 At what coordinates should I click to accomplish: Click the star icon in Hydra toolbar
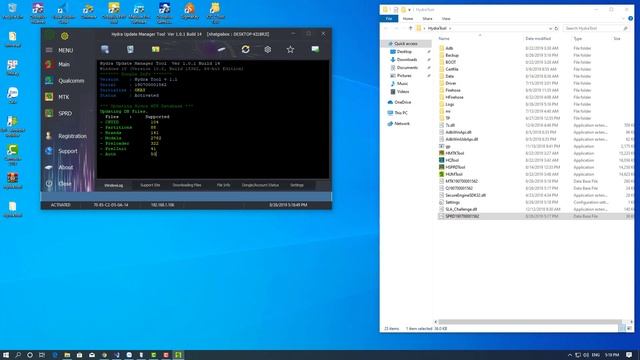coord(290,49)
